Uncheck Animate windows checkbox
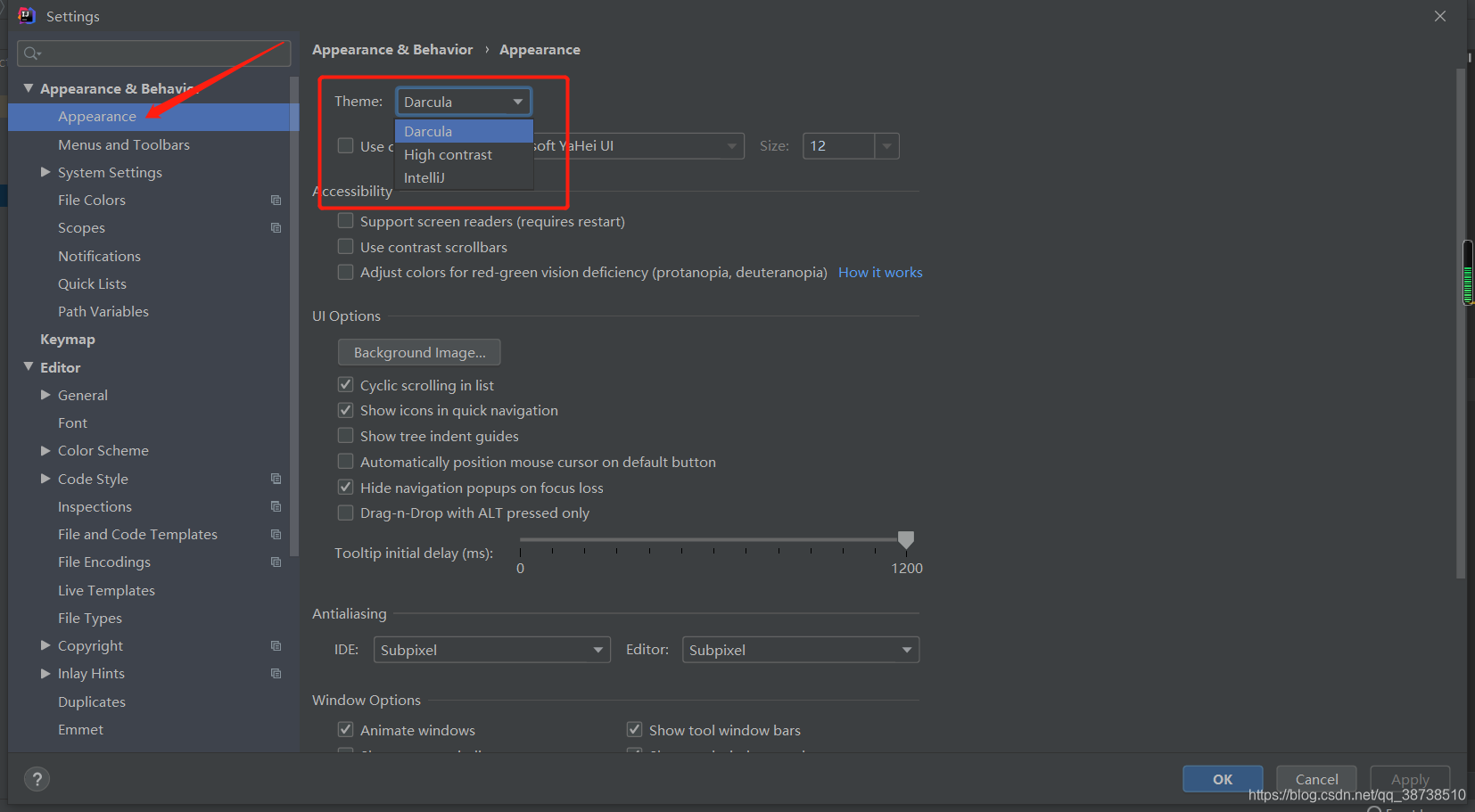Screen dimensions: 1475x812 [345, 729]
